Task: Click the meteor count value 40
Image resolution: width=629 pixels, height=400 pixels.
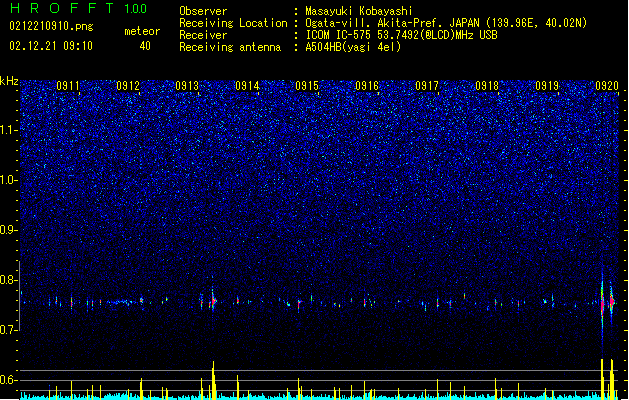Action: [x=145, y=46]
